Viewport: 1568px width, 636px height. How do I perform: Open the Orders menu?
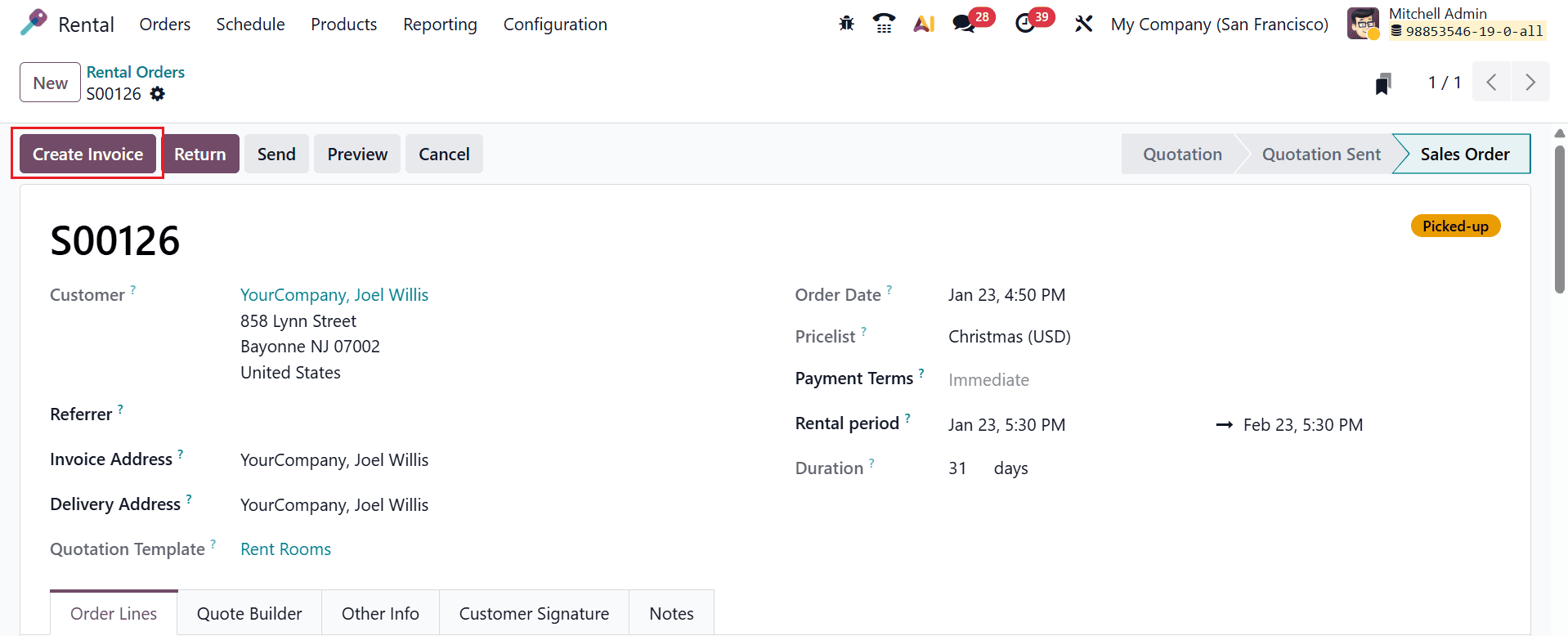[165, 25]
